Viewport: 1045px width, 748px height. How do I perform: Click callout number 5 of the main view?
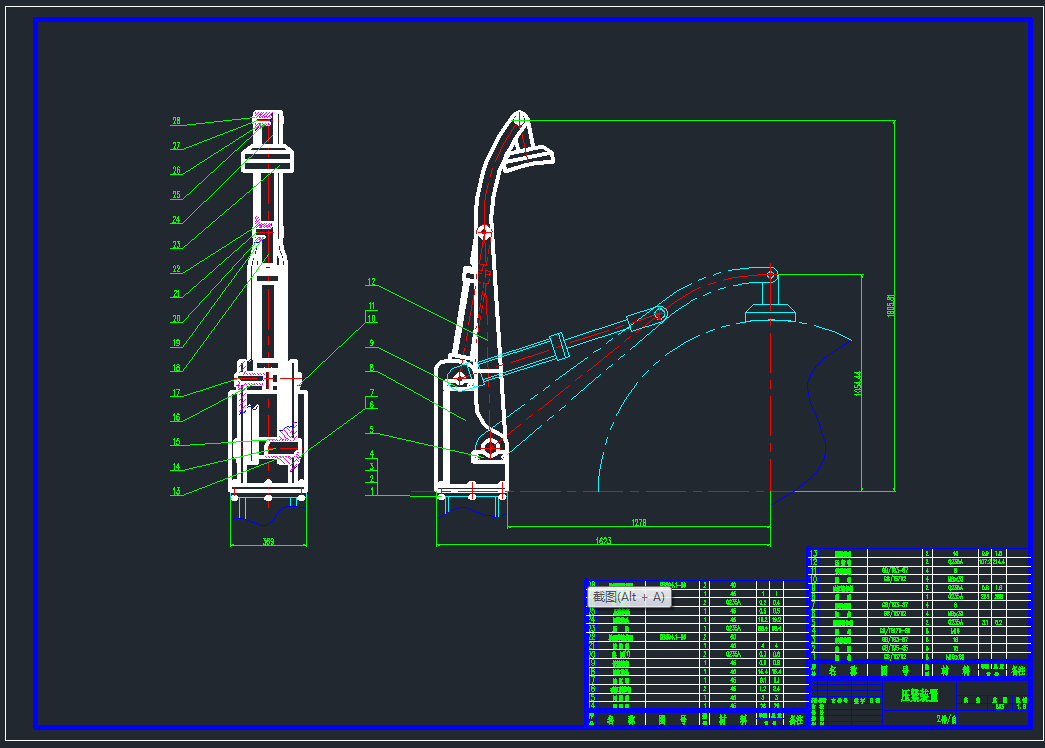pos(371,430)
